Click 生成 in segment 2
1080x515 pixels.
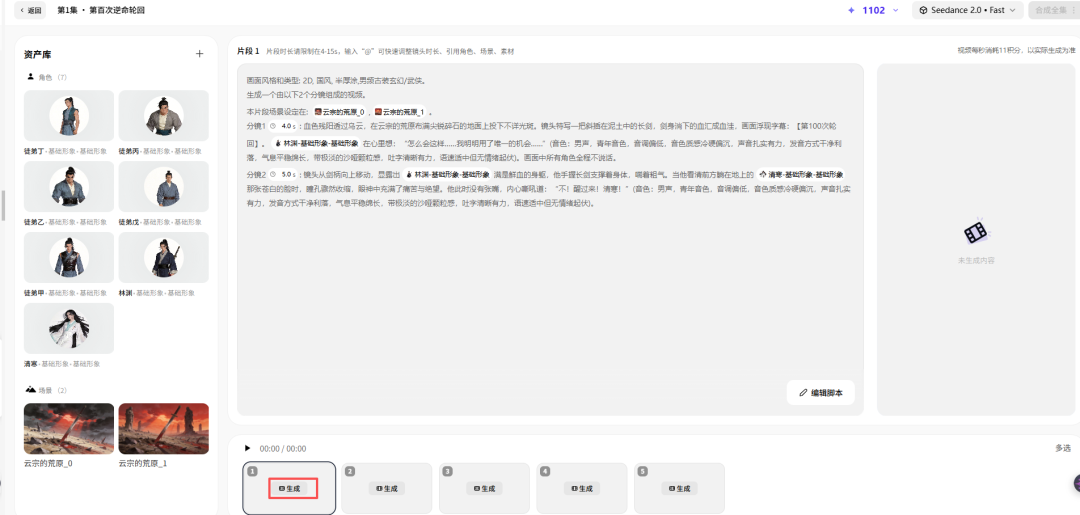(386, 488)
